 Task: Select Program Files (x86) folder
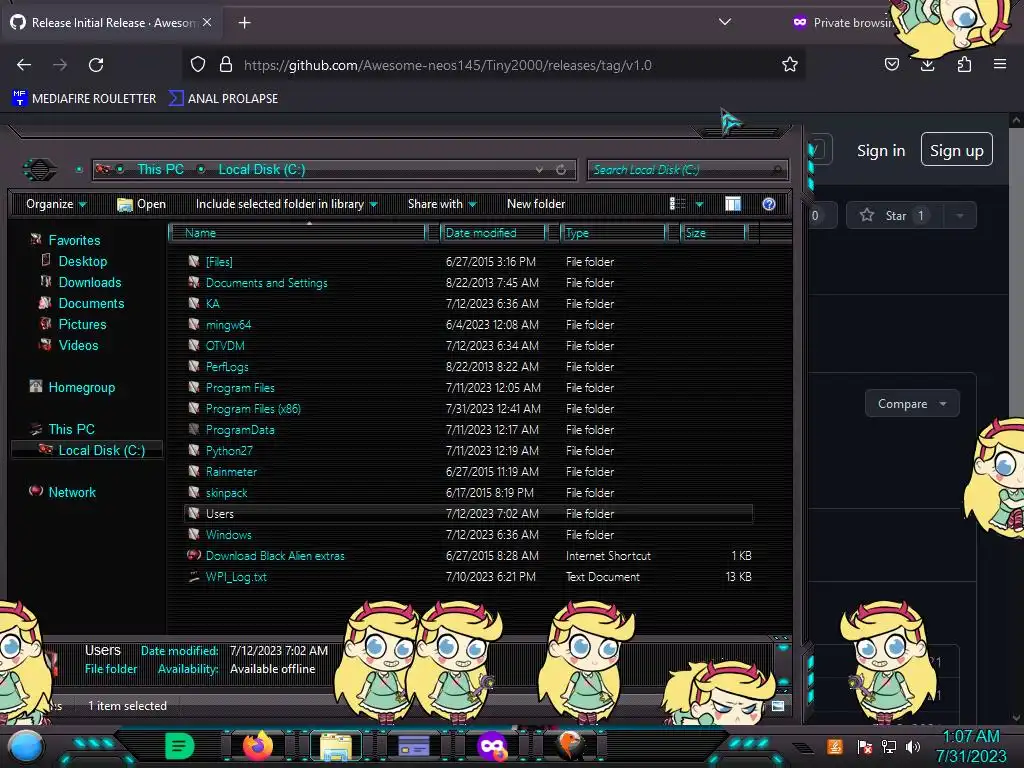coord(253,409)
